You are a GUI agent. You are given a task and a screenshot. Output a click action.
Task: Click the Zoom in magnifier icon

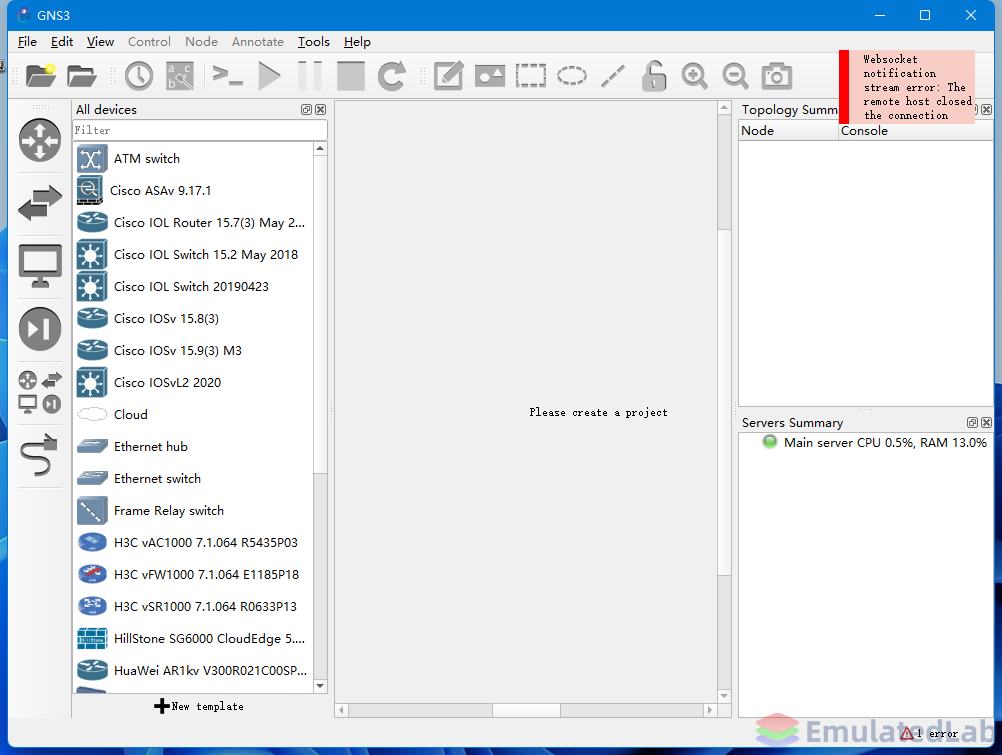pyautogui.click(x=695, y=76)
